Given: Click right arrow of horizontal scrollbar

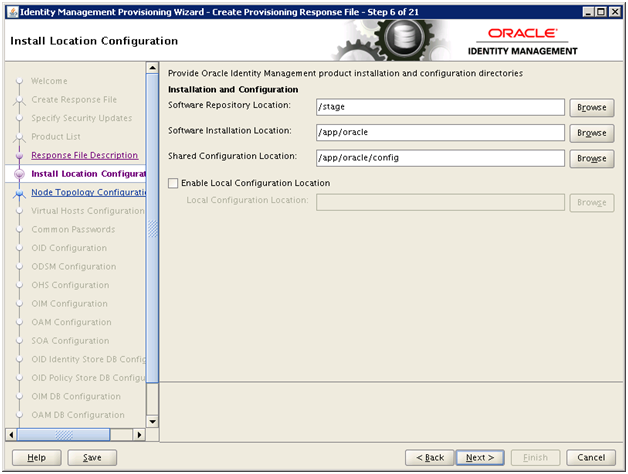Looking at the screenshot, I should 139,435.
